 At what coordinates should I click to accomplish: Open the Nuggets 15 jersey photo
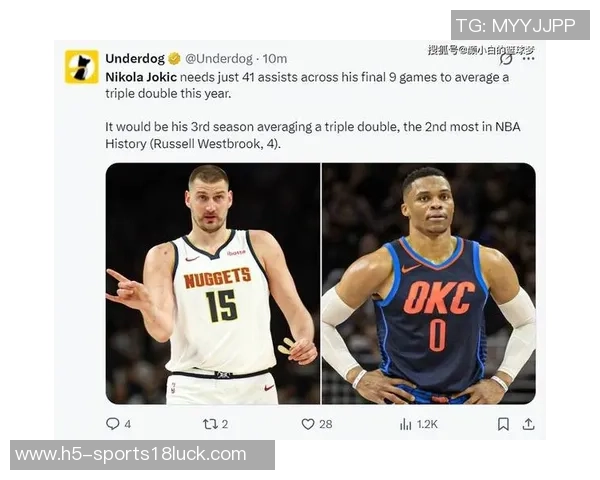point(213,283)
